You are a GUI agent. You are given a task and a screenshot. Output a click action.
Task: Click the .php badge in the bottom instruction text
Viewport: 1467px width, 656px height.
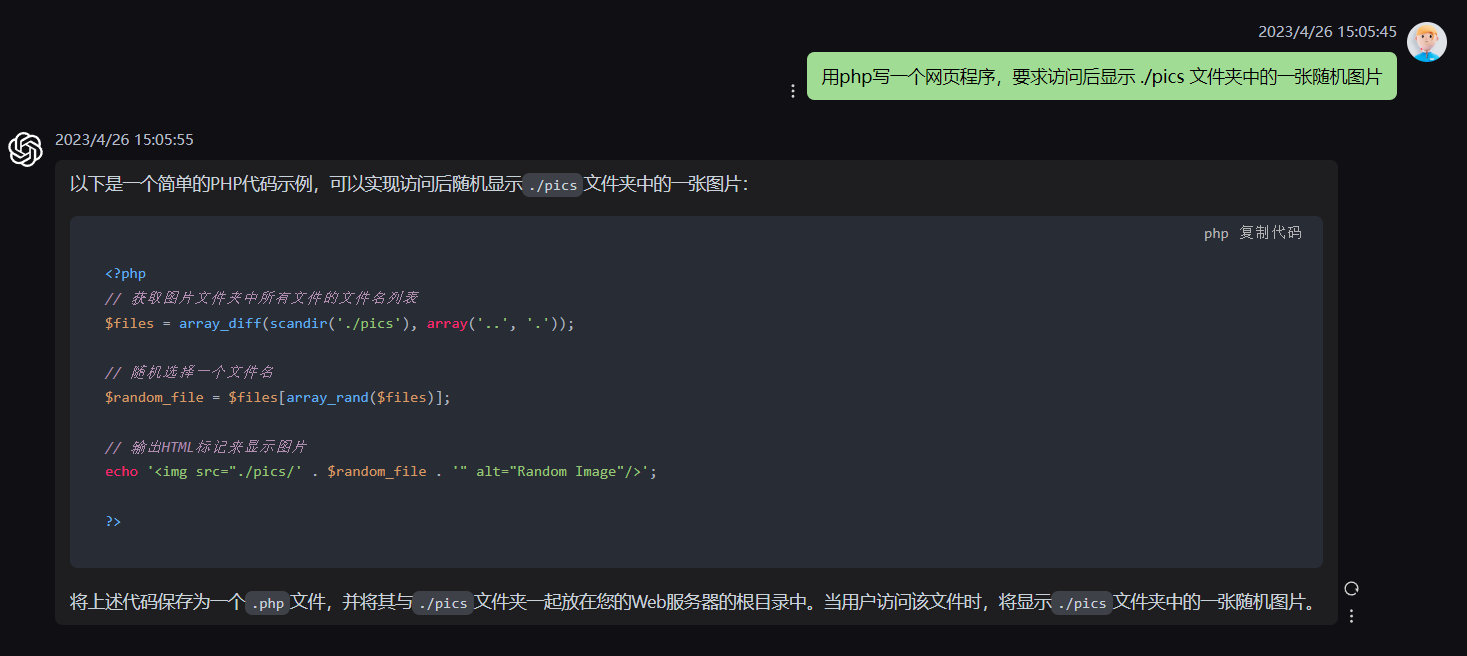pos(268,603)
